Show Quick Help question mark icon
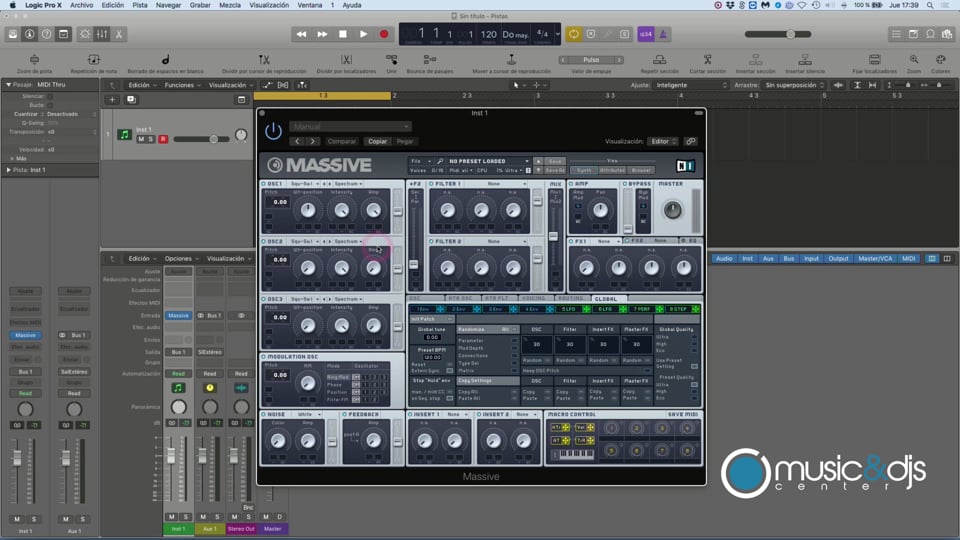 pyautogui.click(x=47, y=34)
